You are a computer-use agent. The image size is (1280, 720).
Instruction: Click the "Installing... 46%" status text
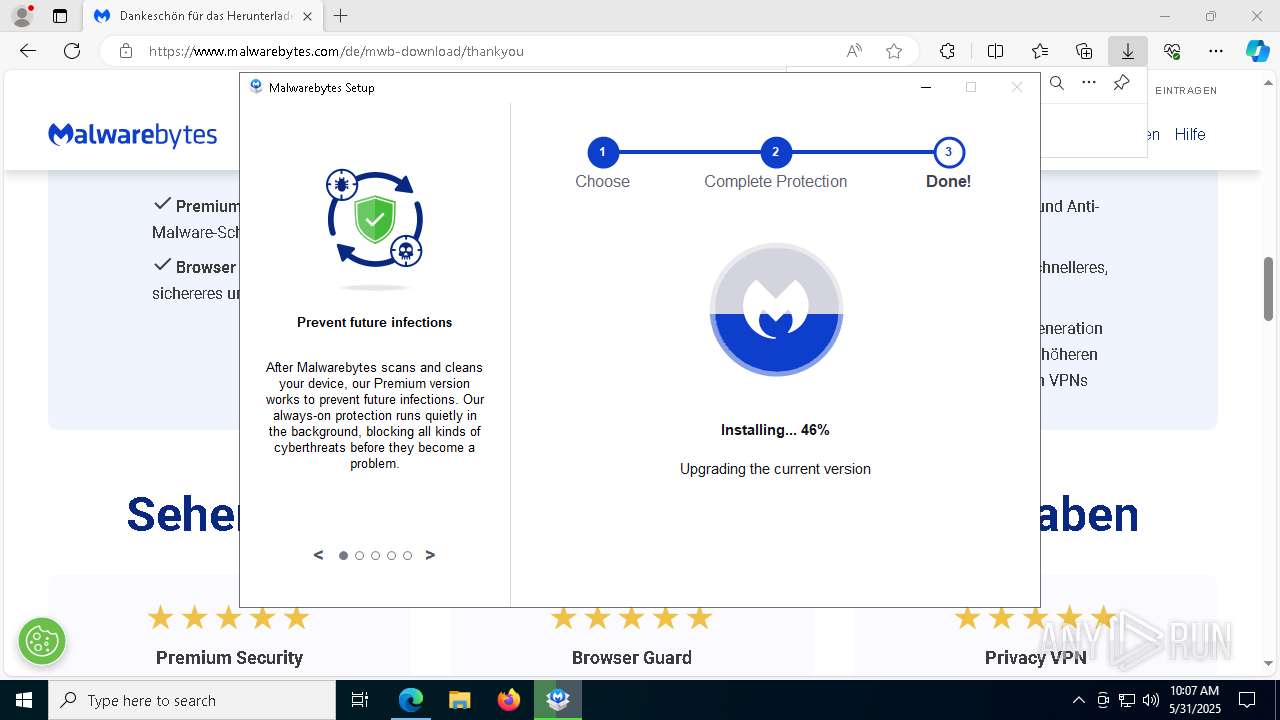(775, 430)
